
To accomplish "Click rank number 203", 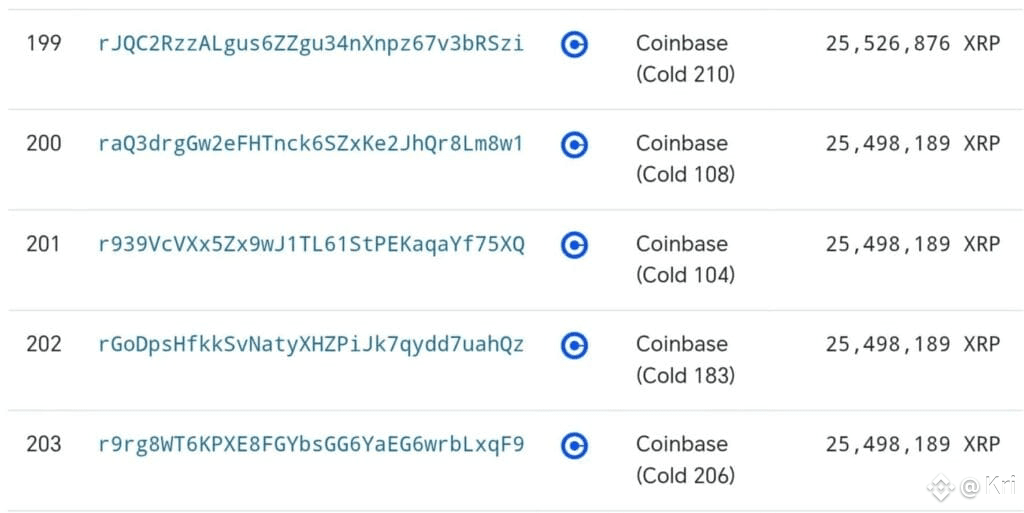I will click(44, 444).
